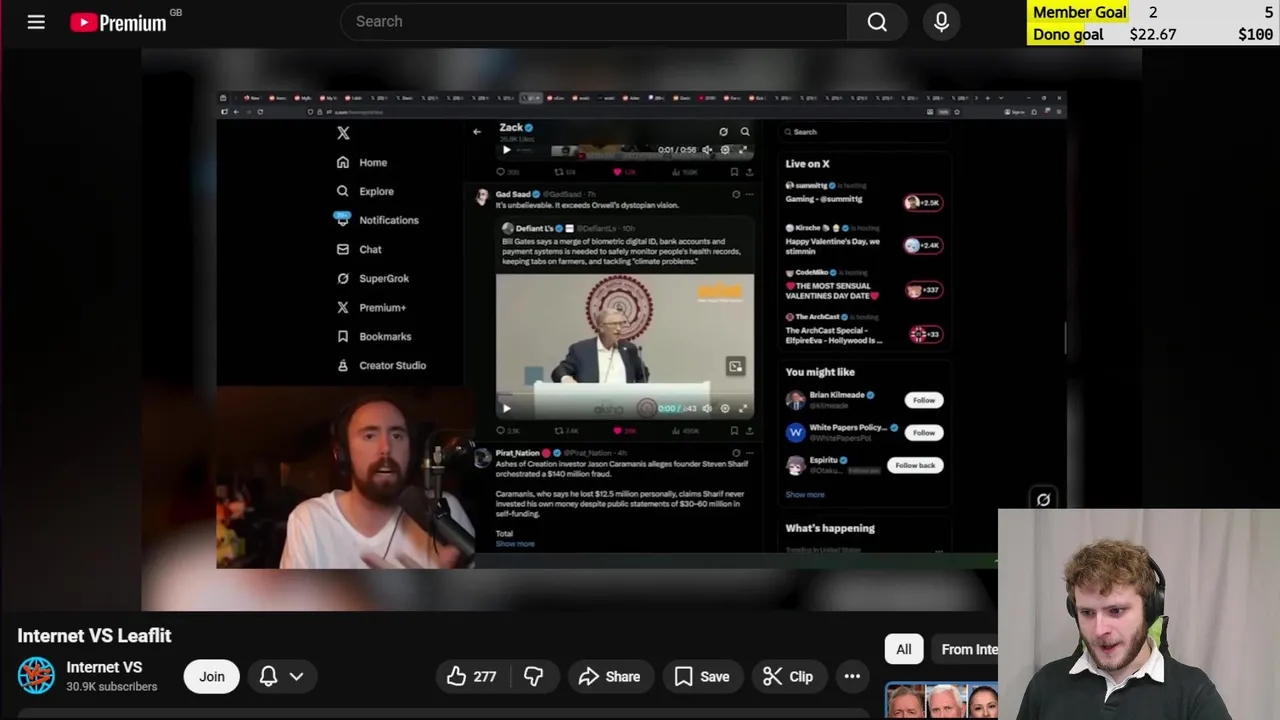Screen dimensions: 1280x720
Task: Create a clip with the scissors Clip button
Action: [788, 677]
